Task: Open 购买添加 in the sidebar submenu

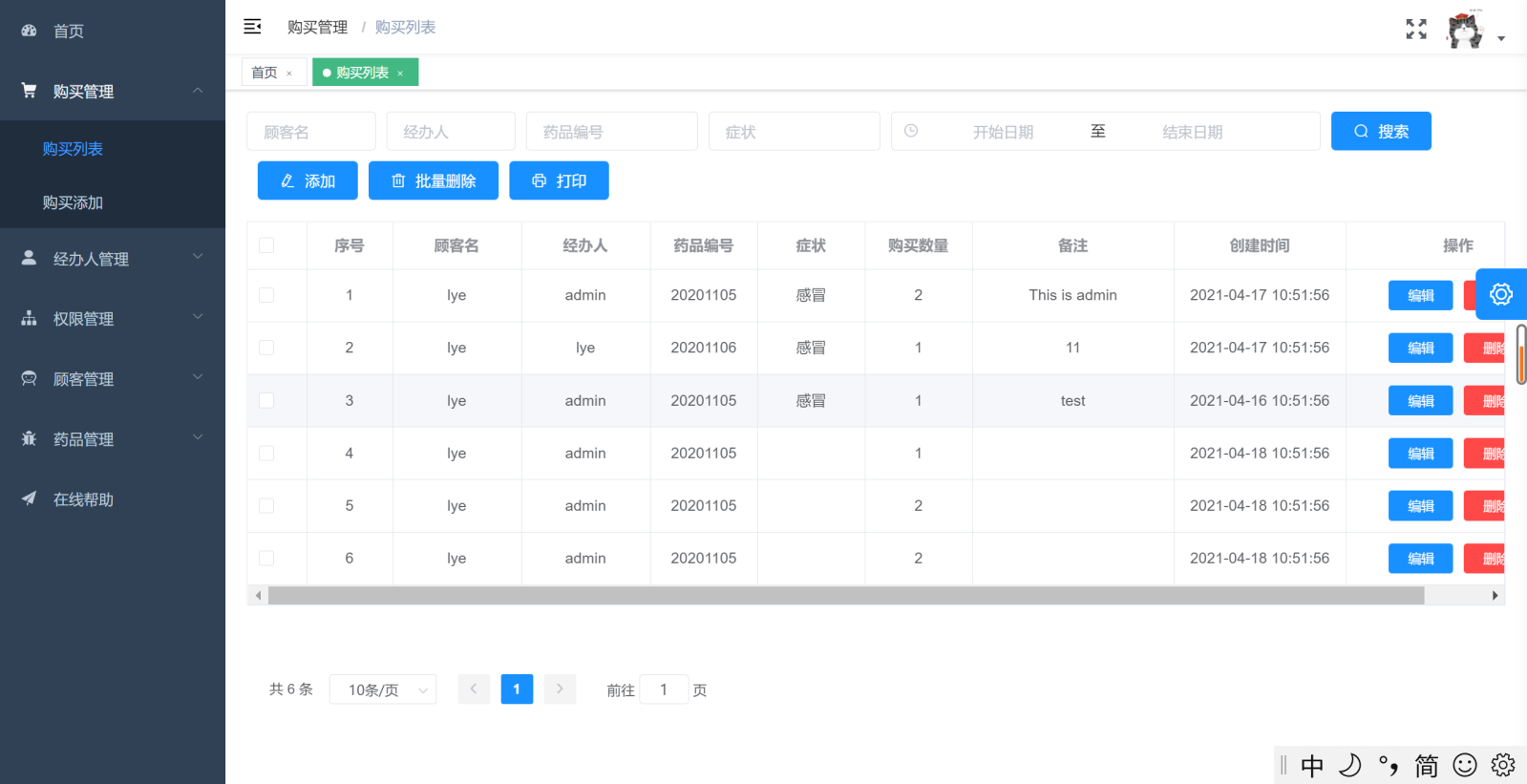Action: (113, 202)
